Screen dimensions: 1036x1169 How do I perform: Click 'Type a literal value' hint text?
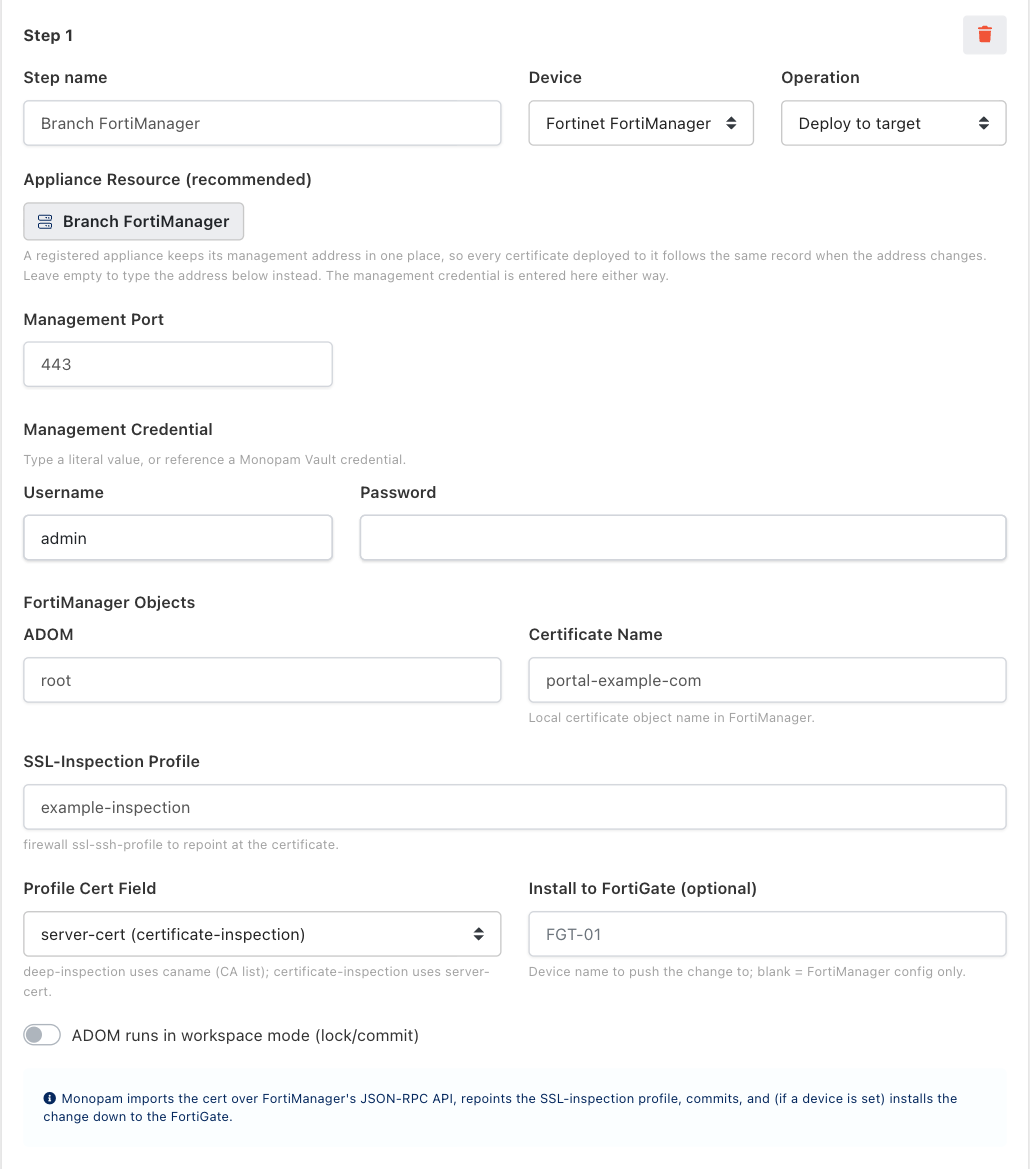(215, 459)
